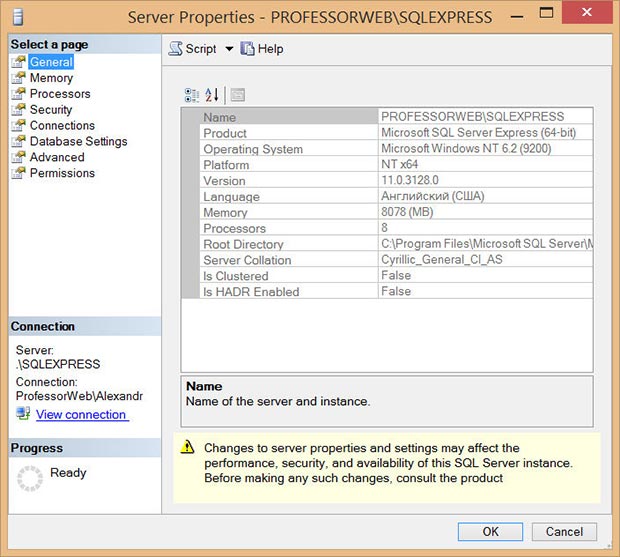Click value PROFESSORWEB\SQLEXPRESS in the grid
The height and width of the screenshot is (557, 620).
[473, 117]
